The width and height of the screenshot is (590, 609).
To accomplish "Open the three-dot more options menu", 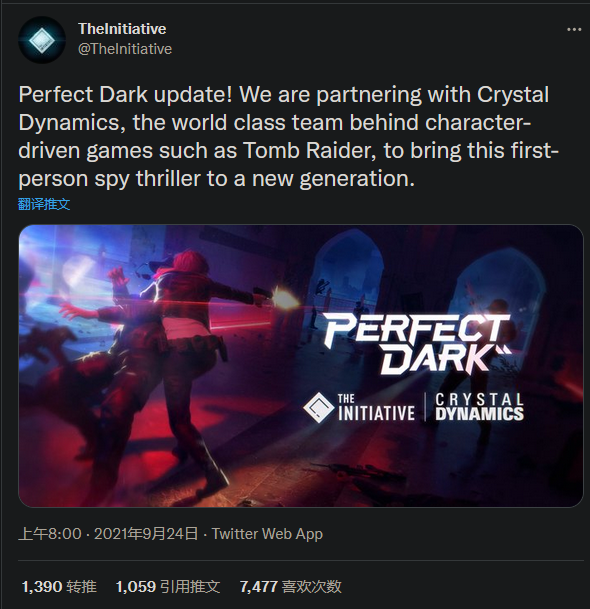I will click(574, 30).
